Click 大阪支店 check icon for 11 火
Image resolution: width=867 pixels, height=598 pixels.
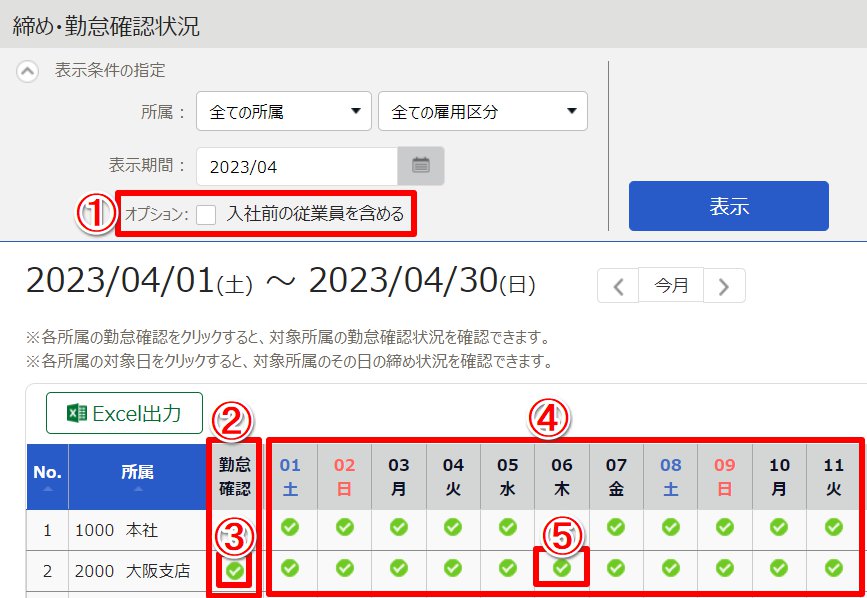tap(834, 568)
